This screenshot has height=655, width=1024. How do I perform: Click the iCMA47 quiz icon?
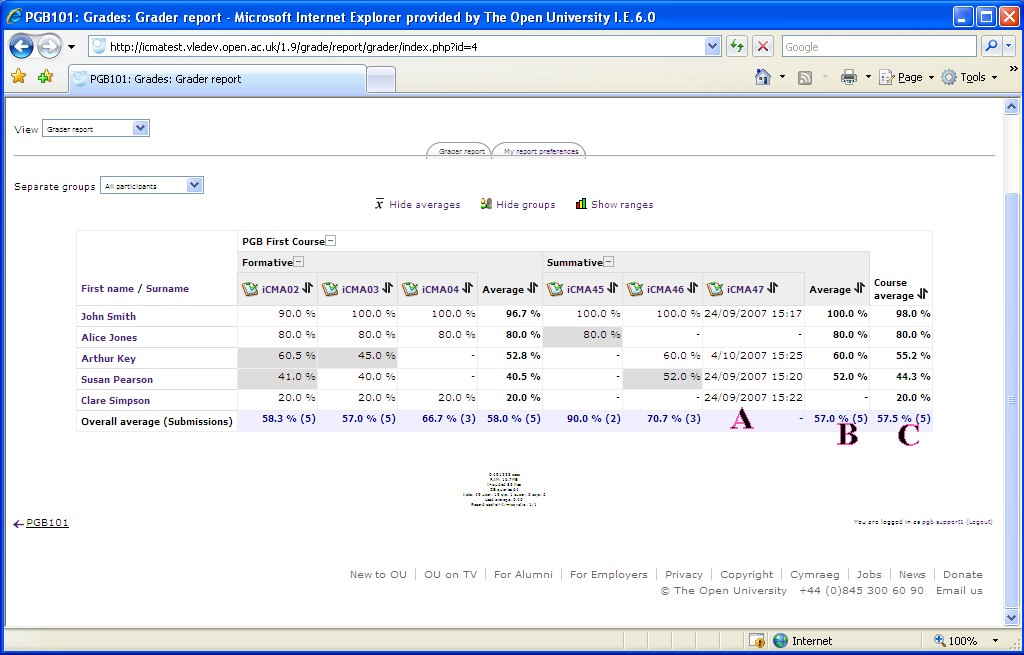(x=715, y=289)
